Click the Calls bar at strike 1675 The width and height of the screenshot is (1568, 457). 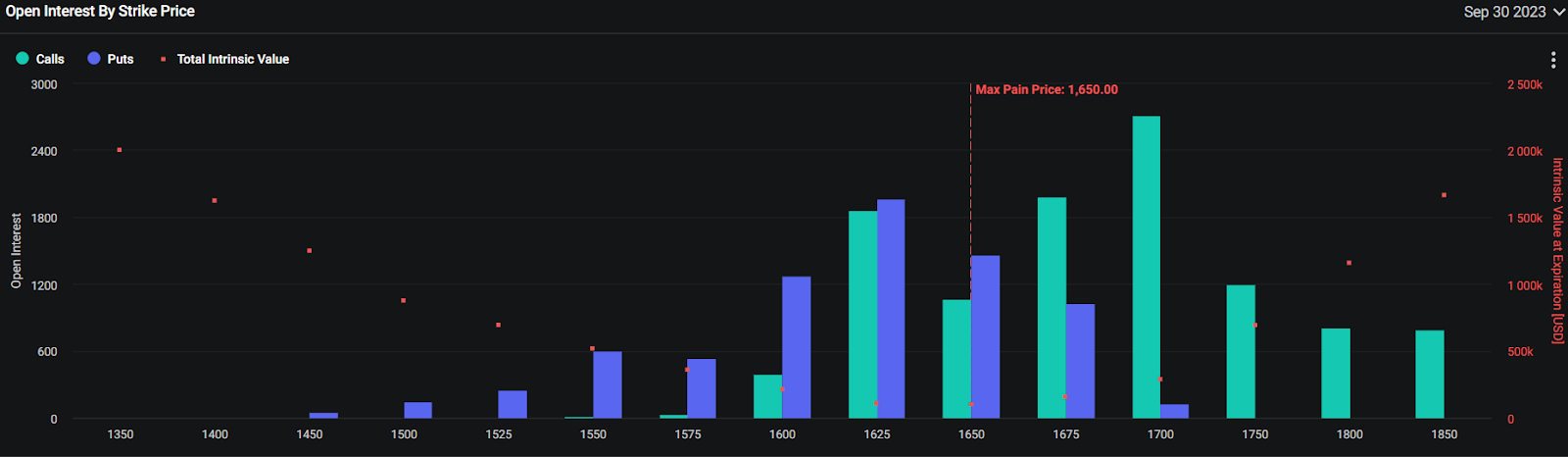(x=1052, y=308)
